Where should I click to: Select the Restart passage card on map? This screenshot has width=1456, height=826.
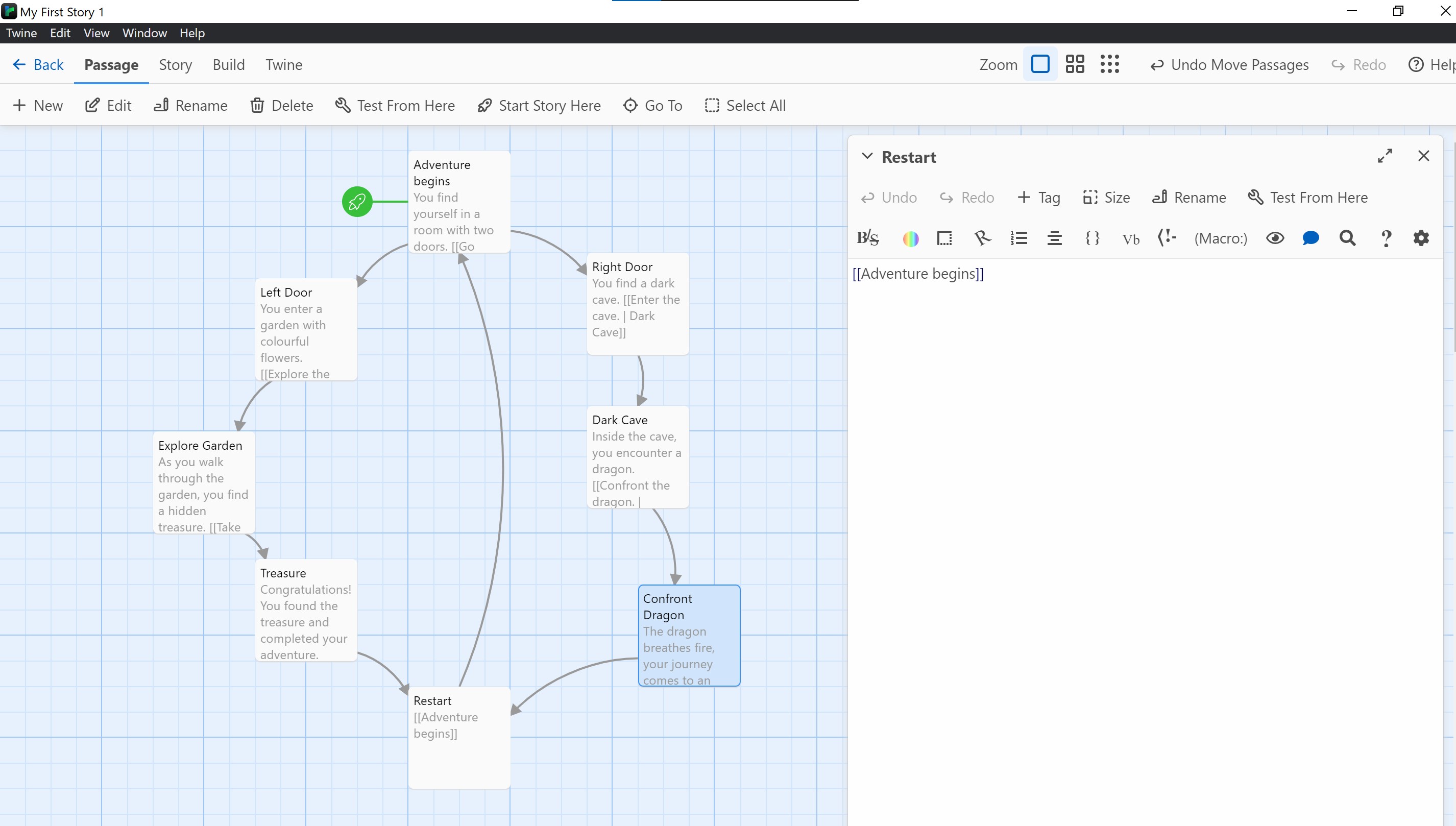[x=459, y=738]
